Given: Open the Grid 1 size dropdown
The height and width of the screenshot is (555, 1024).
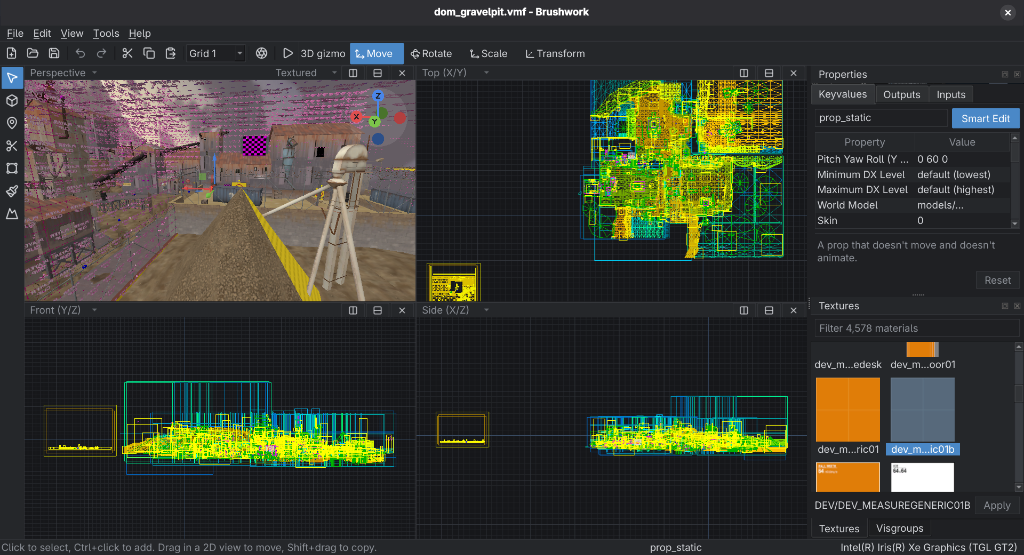Looking at the screenshot, I should tap(216, 54).
